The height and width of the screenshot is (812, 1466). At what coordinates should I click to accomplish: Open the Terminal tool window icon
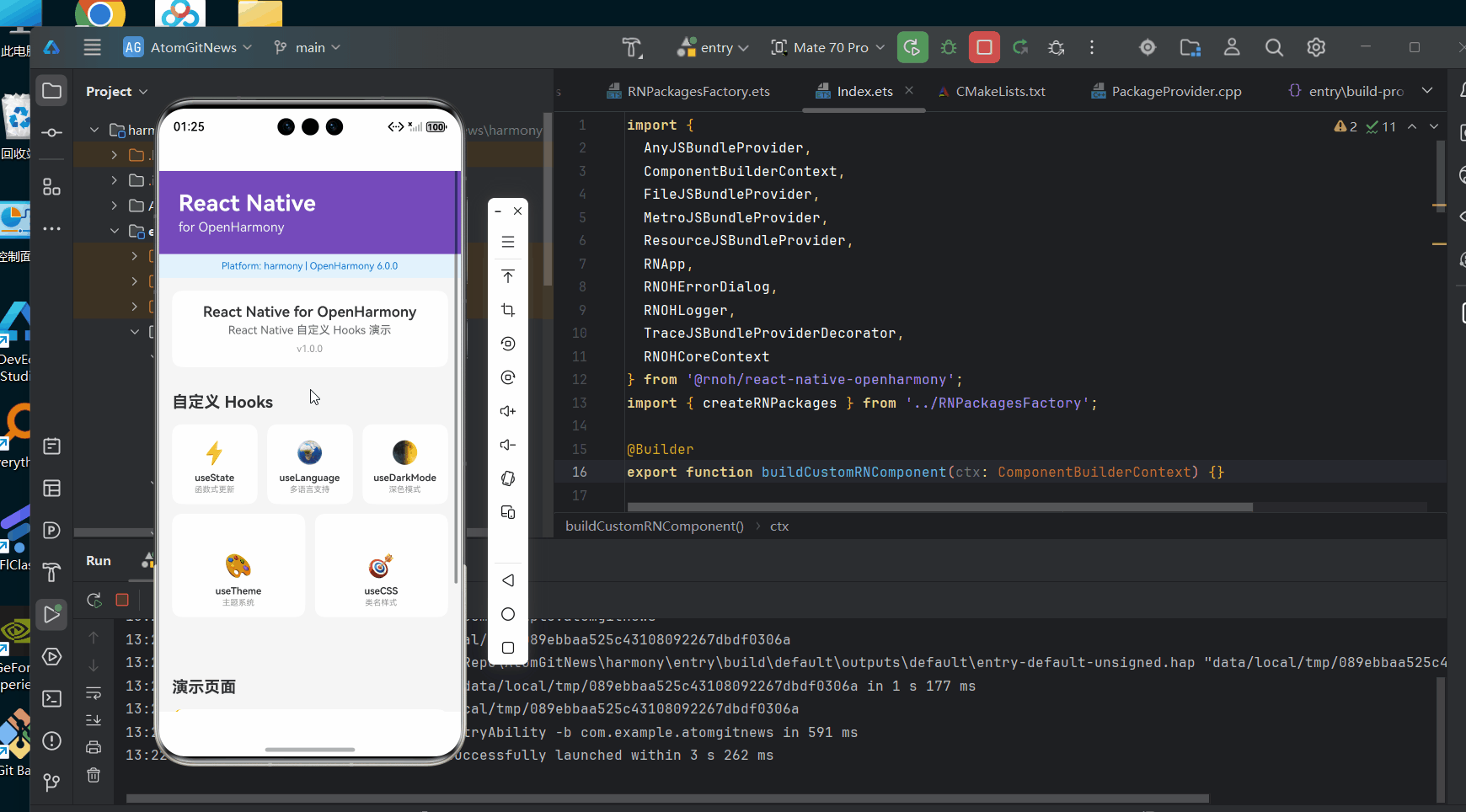52,698
